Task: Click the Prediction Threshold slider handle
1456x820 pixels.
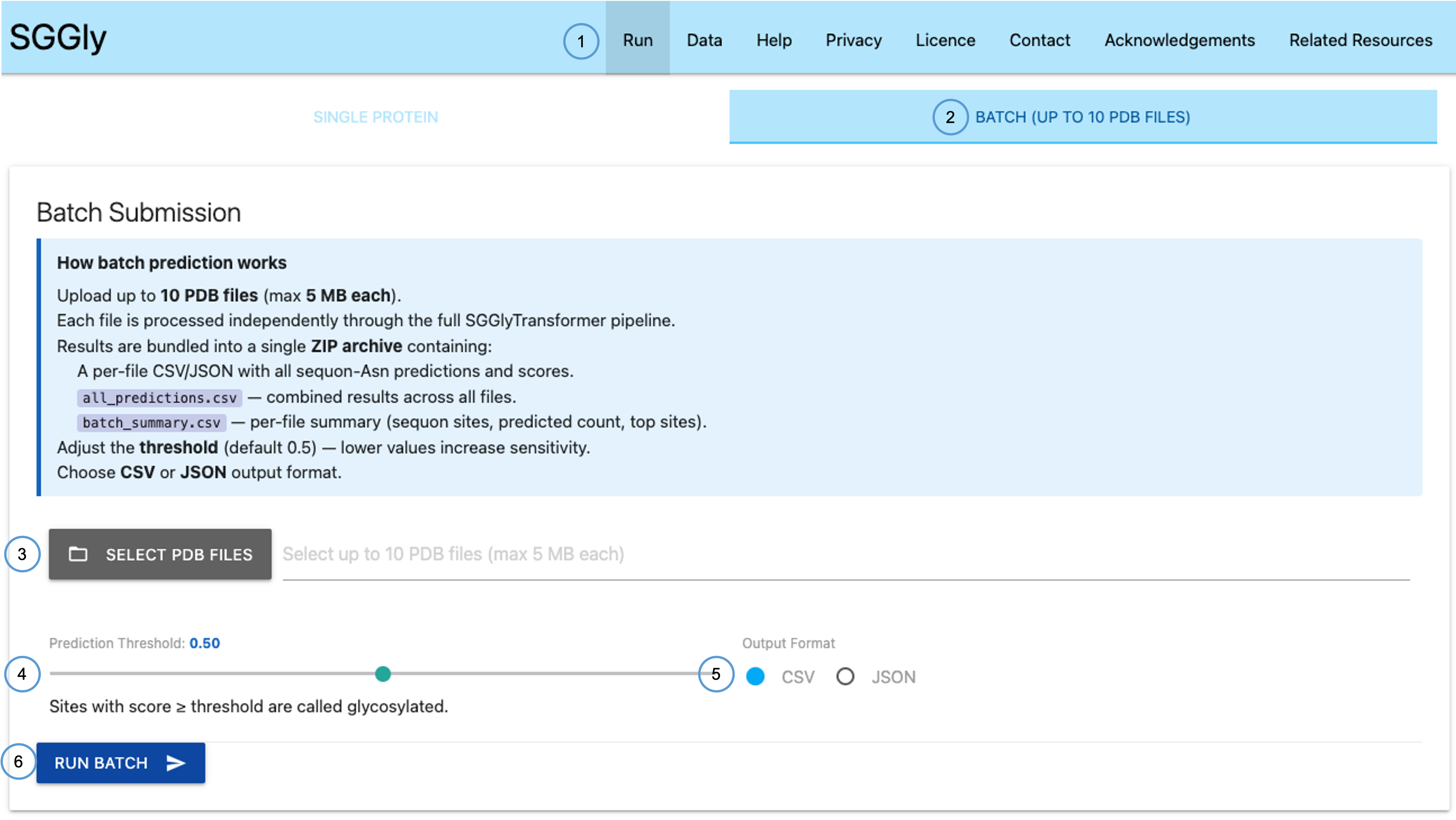Action: [x=383, y=673]
